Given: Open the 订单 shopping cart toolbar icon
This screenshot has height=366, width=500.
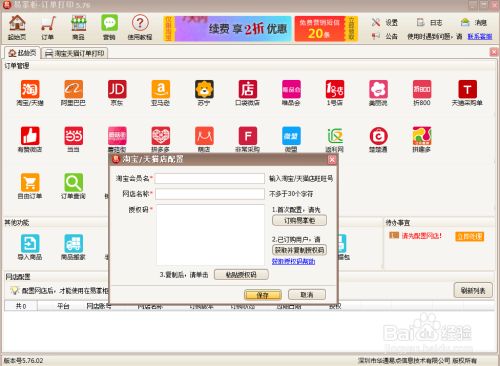Looking at the screenshot, I should pos(48,27).
